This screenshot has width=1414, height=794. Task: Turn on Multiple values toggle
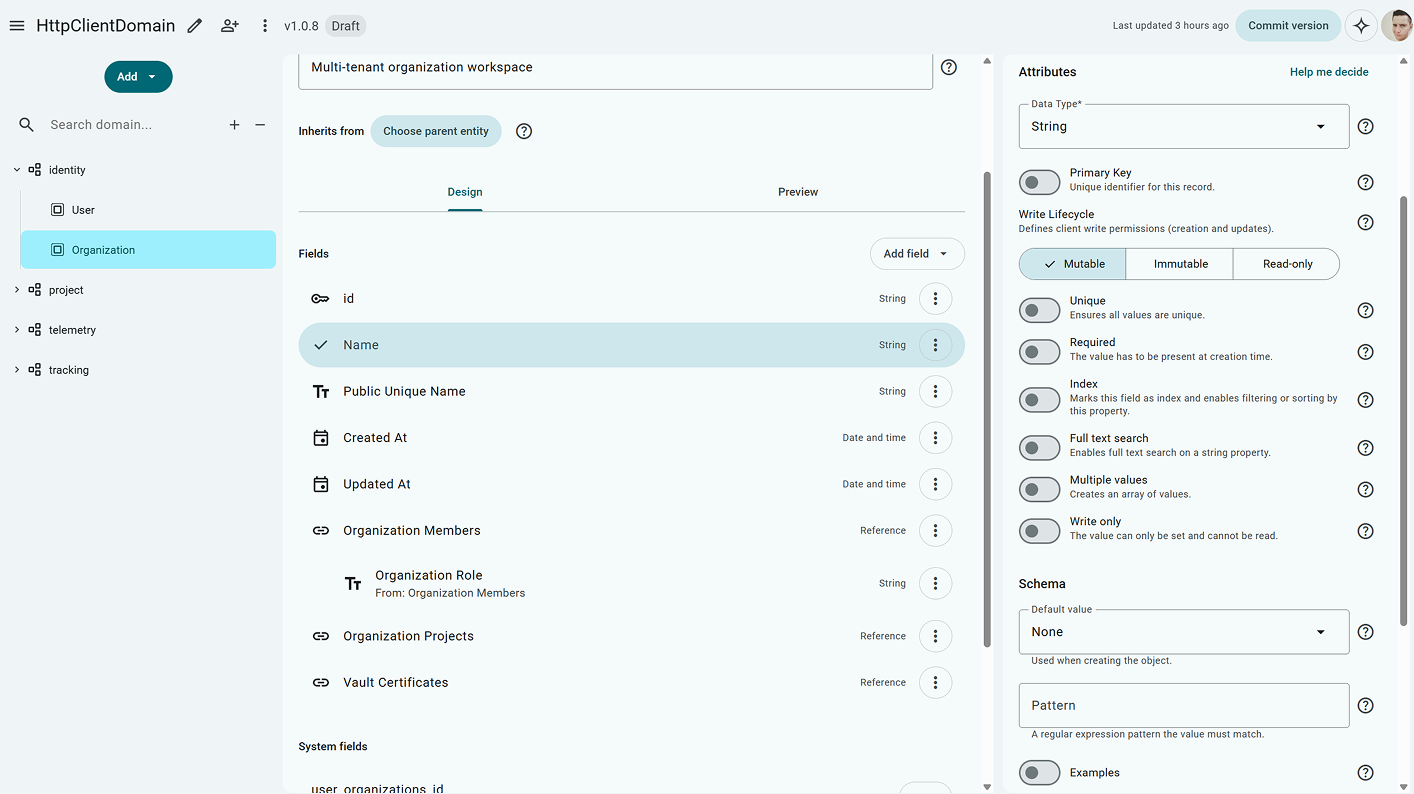coord(1039,489)
